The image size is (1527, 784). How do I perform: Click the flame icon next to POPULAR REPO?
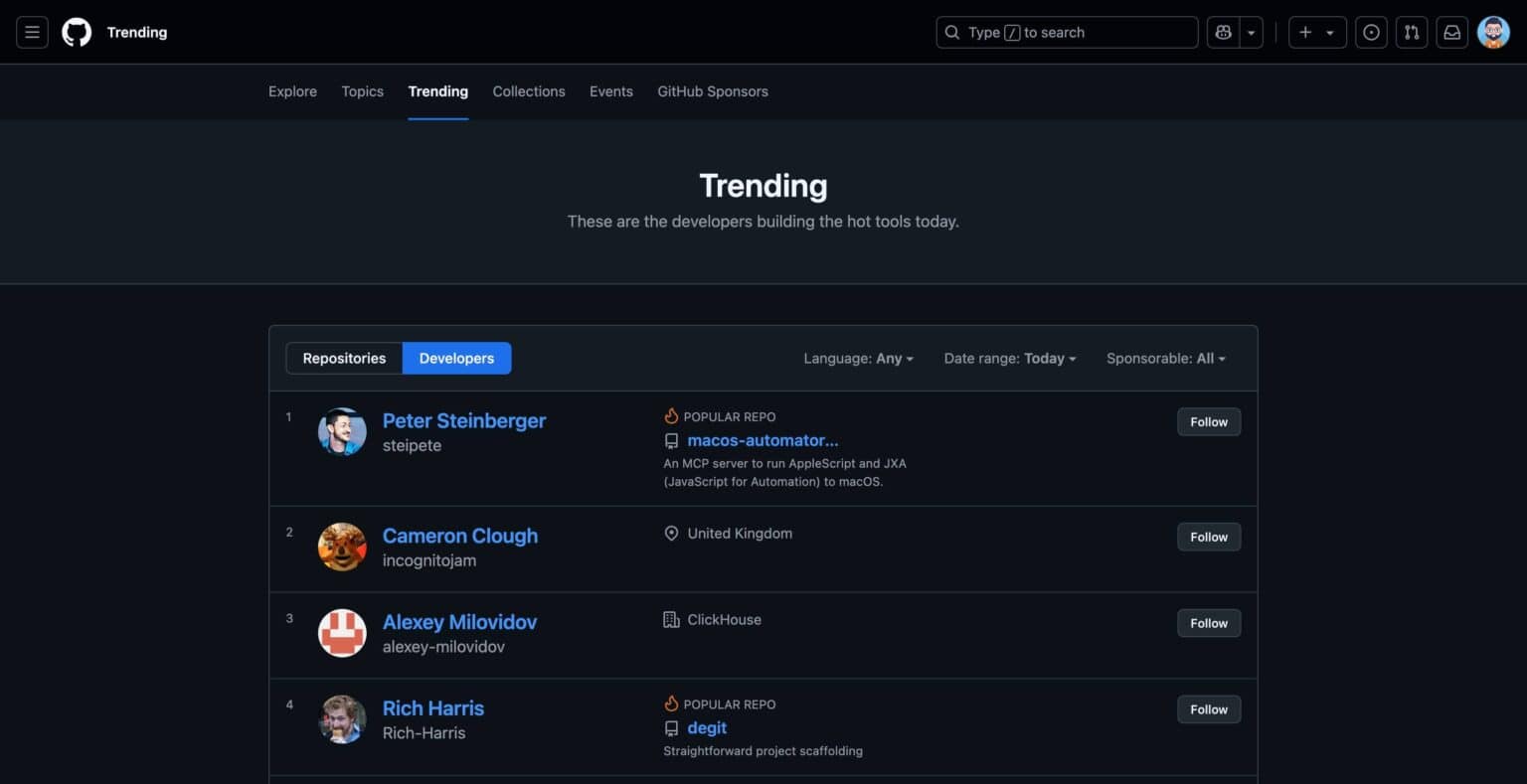[x=672, y=415]
